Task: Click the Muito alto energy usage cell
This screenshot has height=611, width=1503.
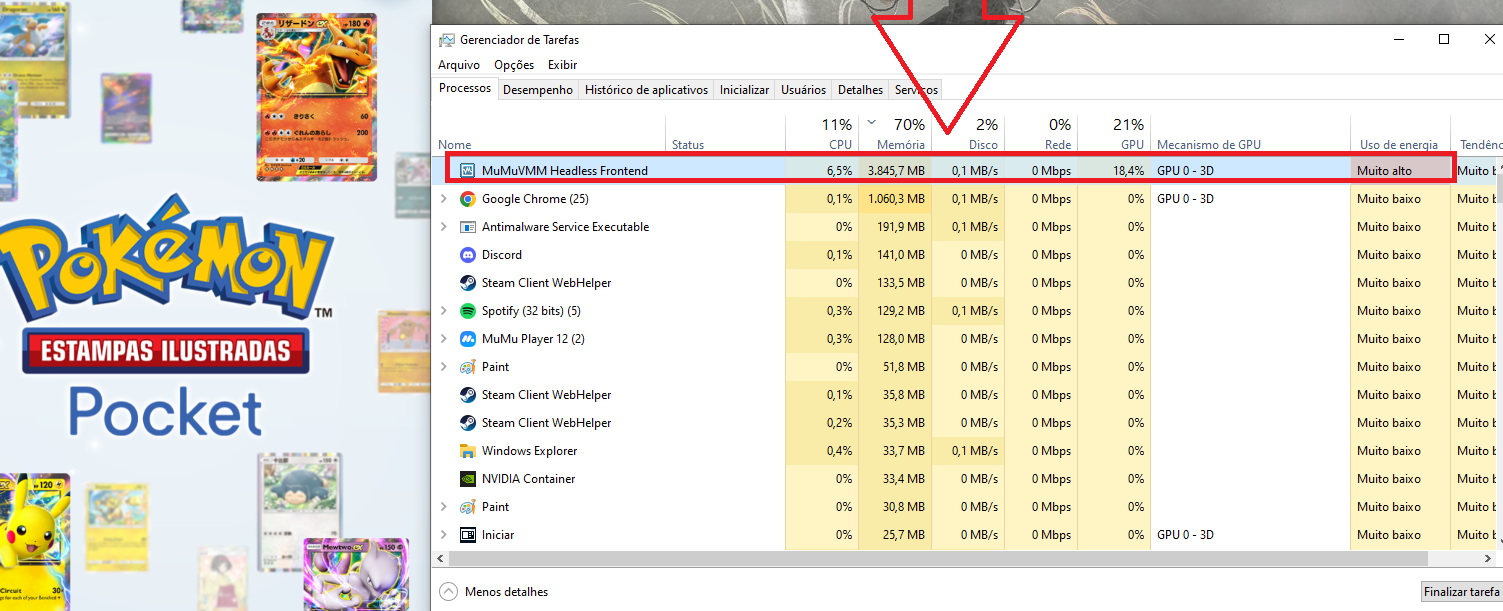Action: click(1400, 171)
